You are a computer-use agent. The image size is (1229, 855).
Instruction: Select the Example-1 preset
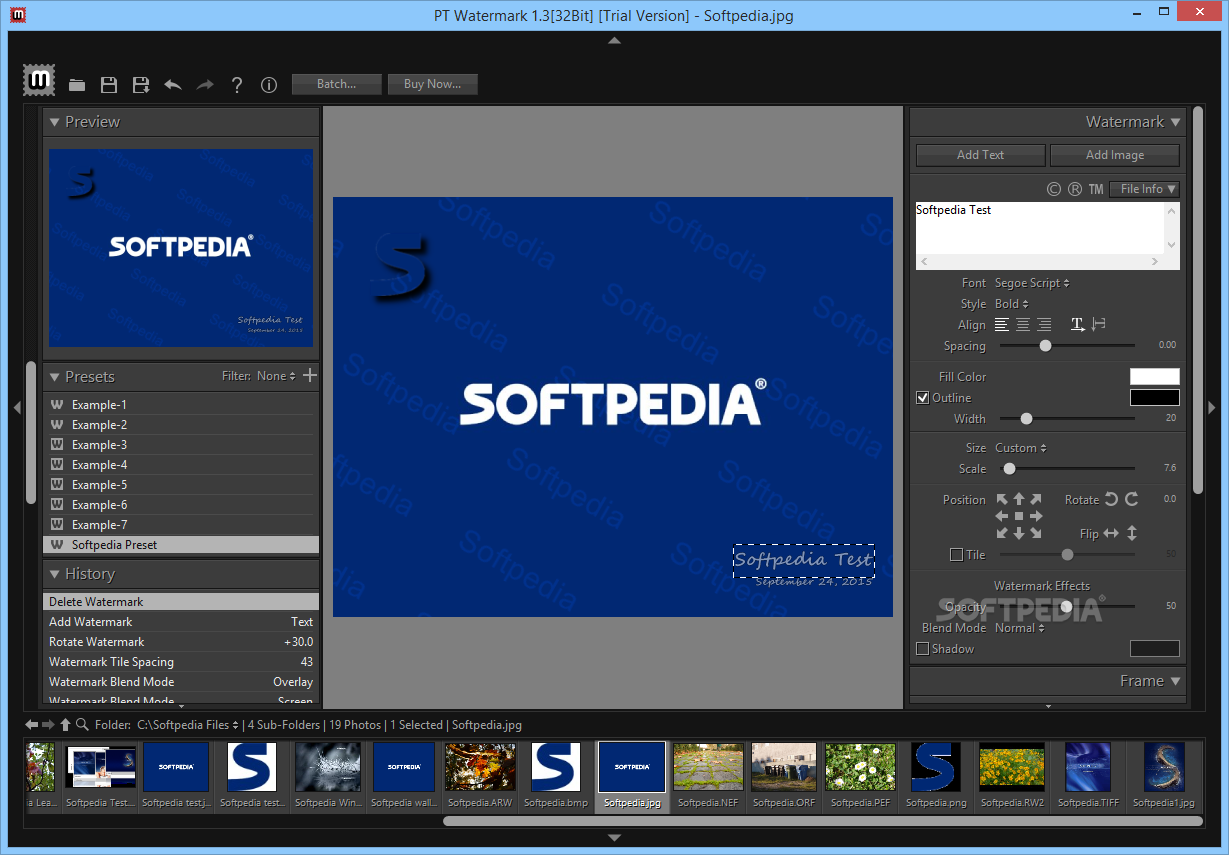(181, 405)
